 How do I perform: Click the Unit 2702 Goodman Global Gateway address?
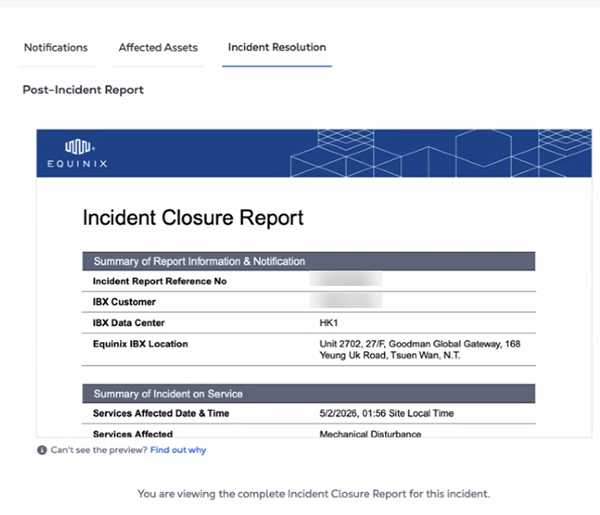coord(420,350)
